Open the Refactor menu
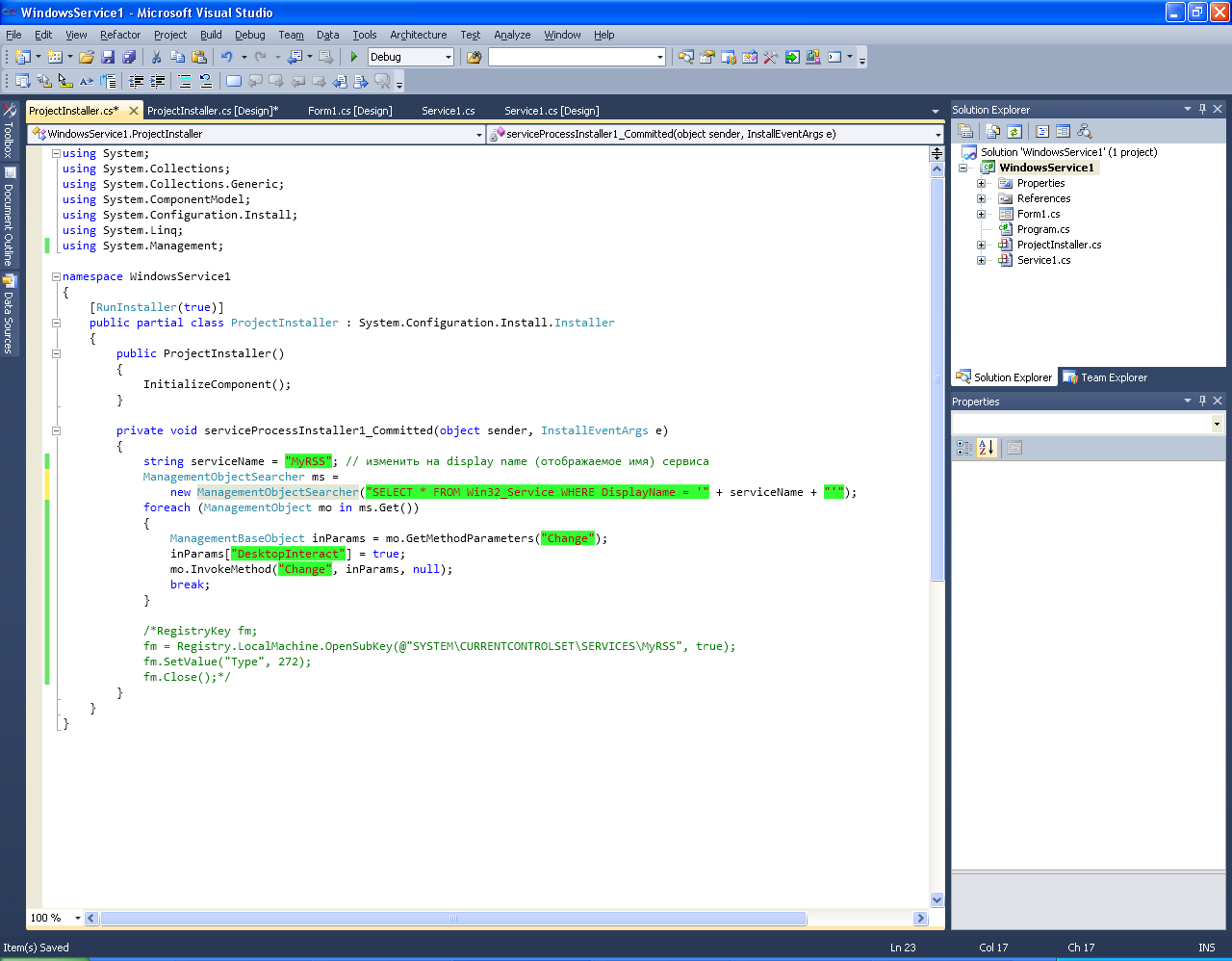Image resolution: width=1232 pixels, height=961 pixels. [120, 35]
